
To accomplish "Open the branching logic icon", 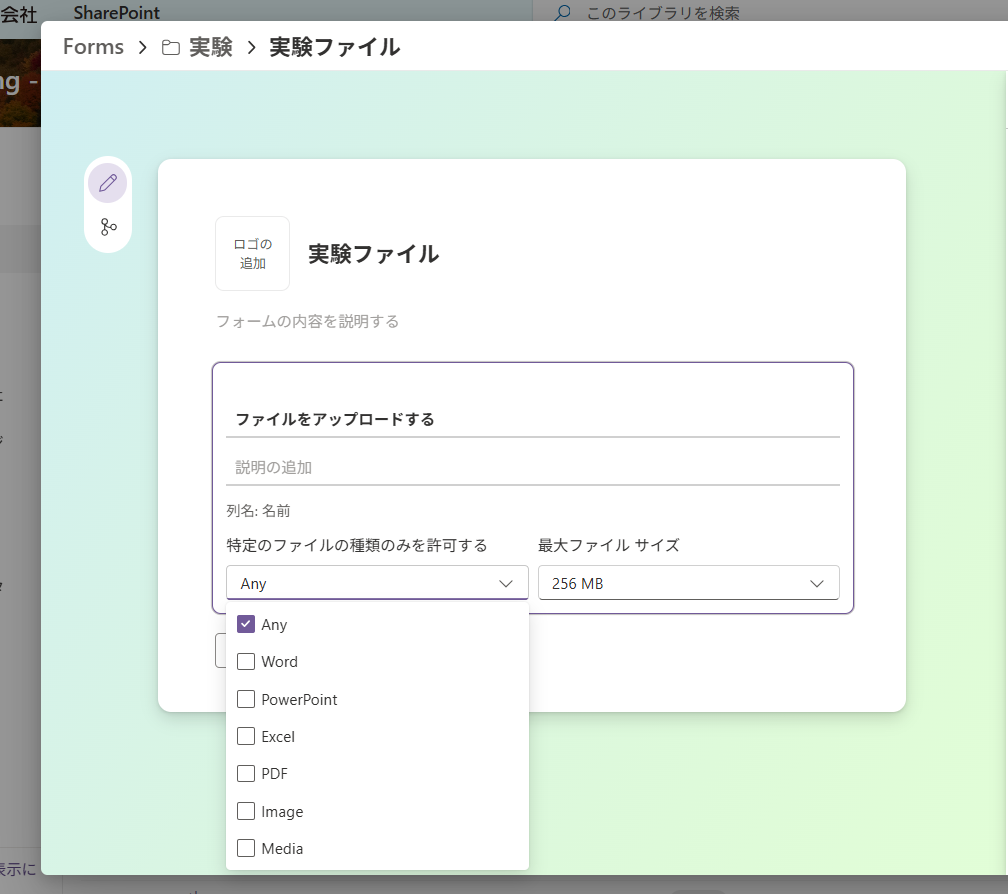I will pos(108,227).
